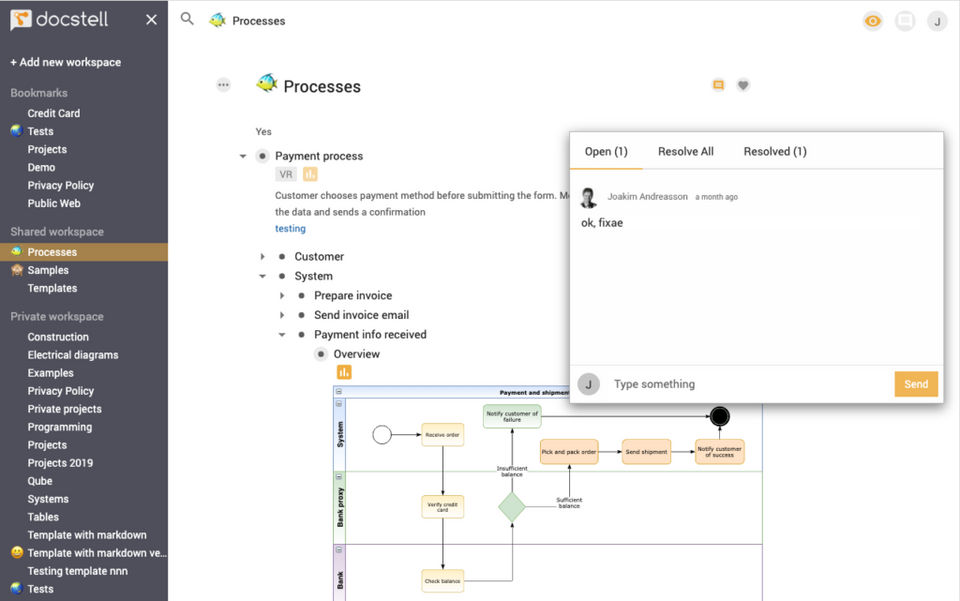This screenshot has height=601, width=960.
Task: Open the orange chart icon under Payment process
Action: pos(310,174)
